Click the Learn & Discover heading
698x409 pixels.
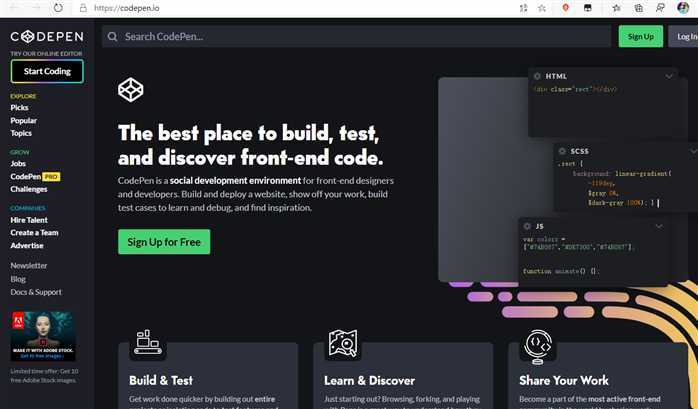coord(369,381)
